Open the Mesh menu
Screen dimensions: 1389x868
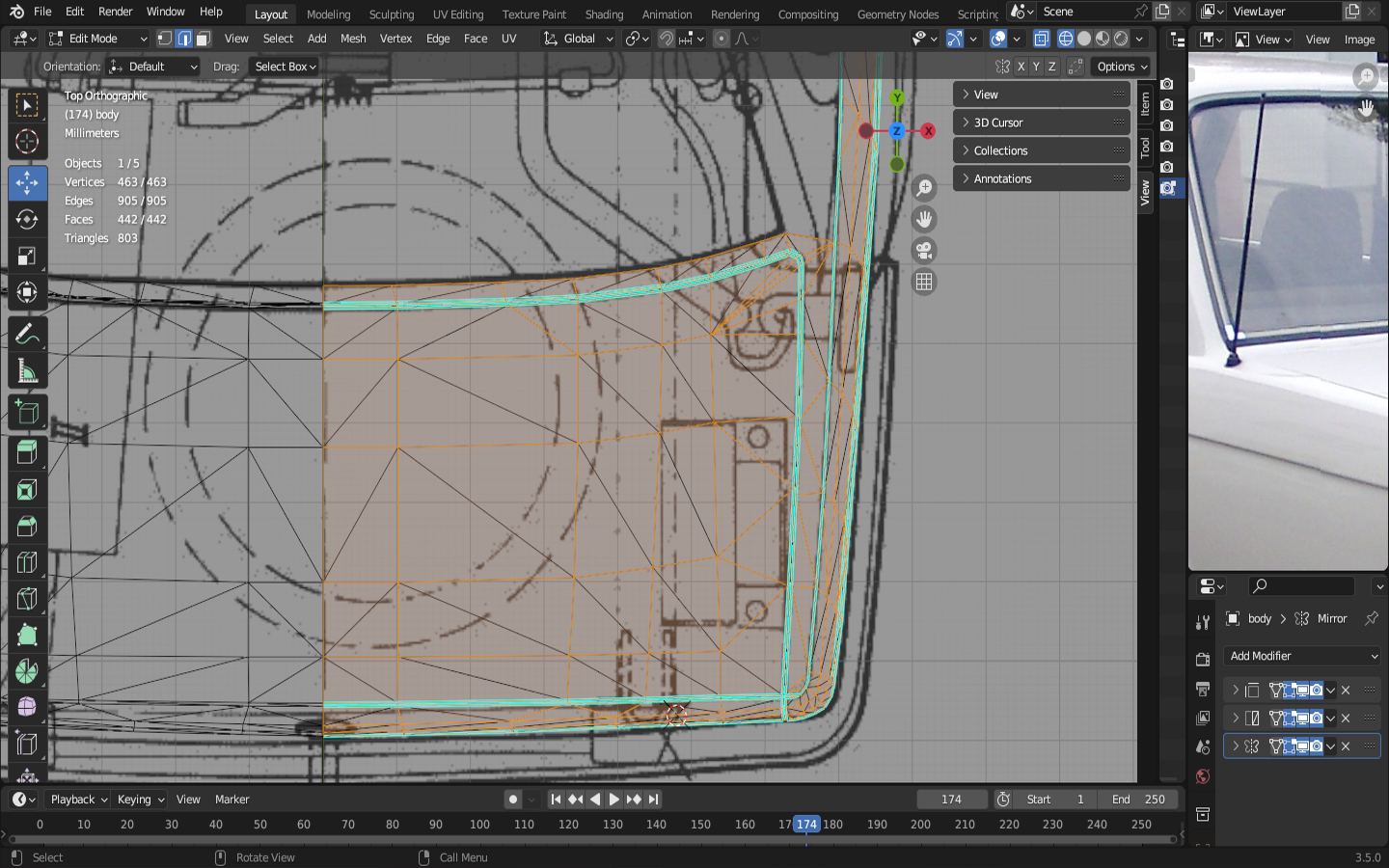pyautogui.click(x=353, y=39)
